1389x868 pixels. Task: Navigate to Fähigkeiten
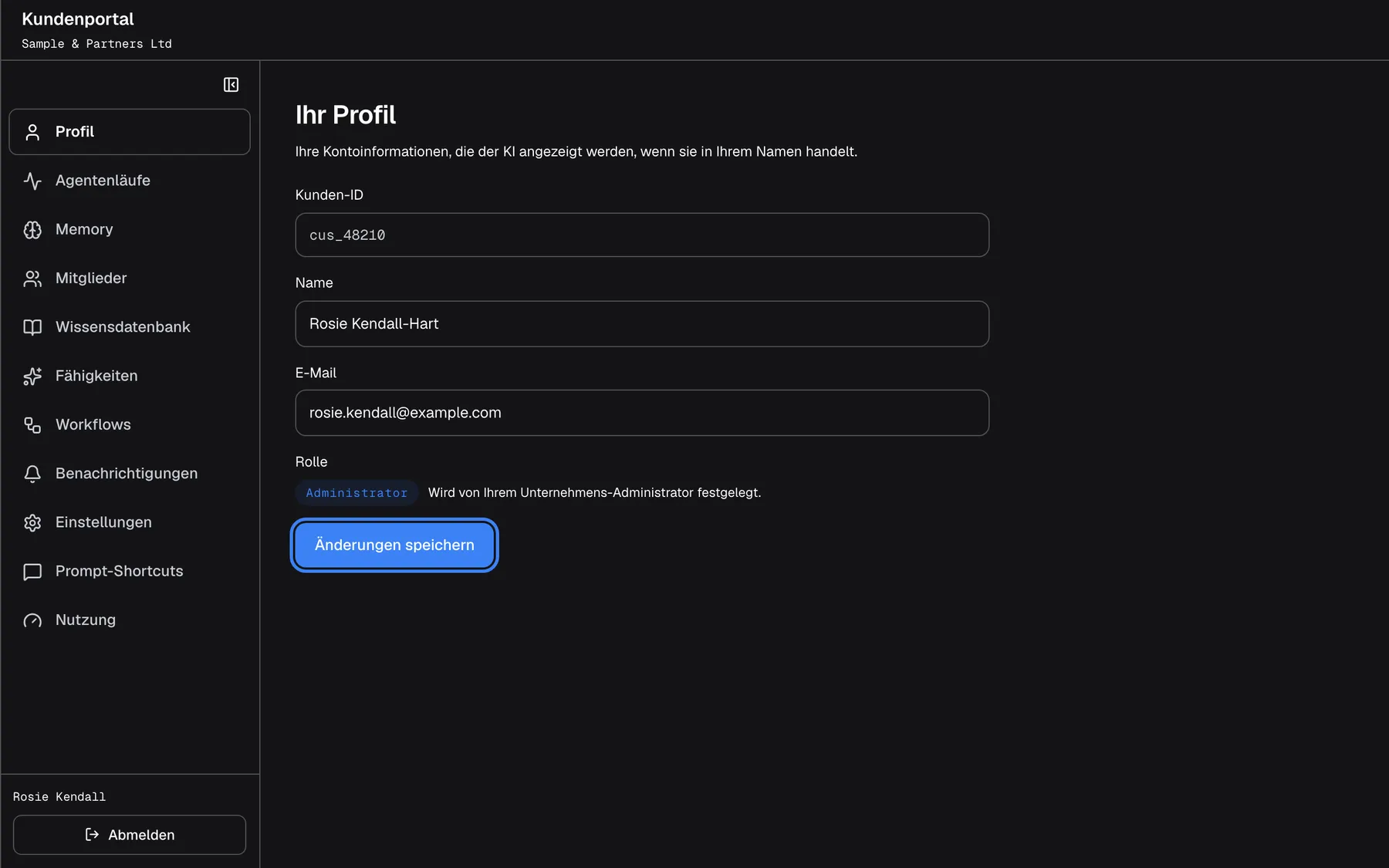[130, 376]
